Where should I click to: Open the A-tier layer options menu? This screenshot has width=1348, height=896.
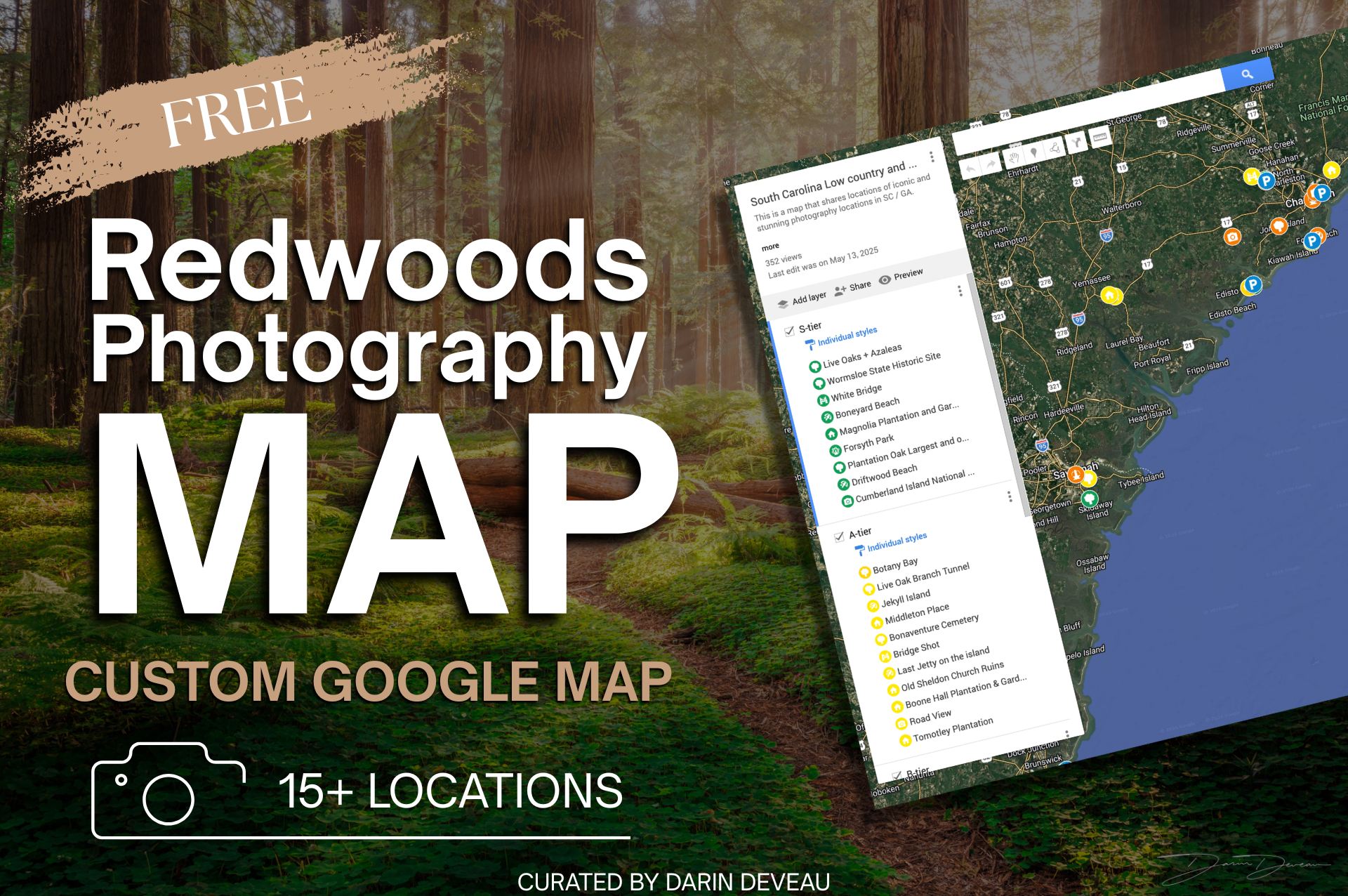pos(1010,496)
